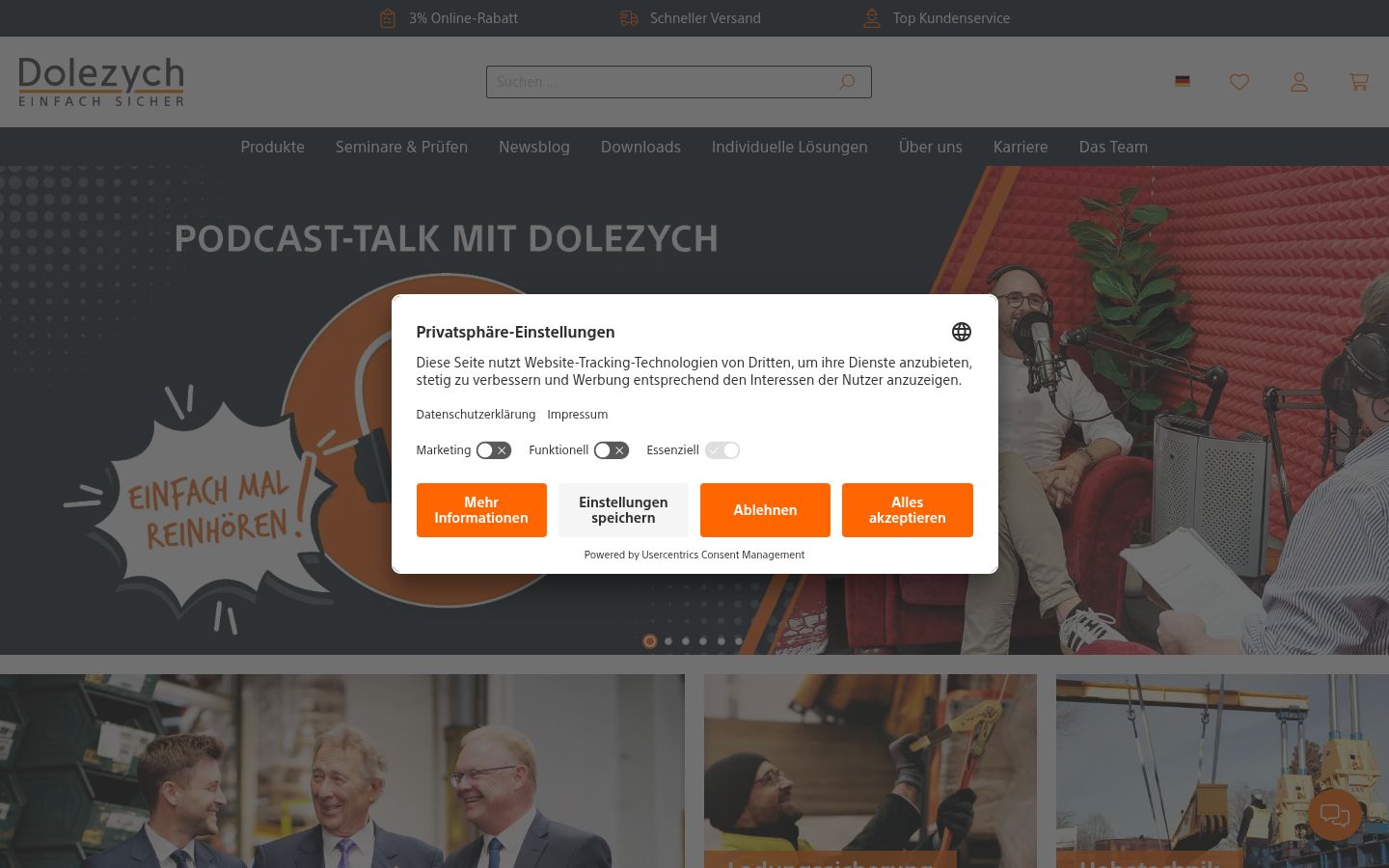This screenshot has height=868, width=1389.
Task: Open the three businessmen teaser image
Action: pos(342,771)
